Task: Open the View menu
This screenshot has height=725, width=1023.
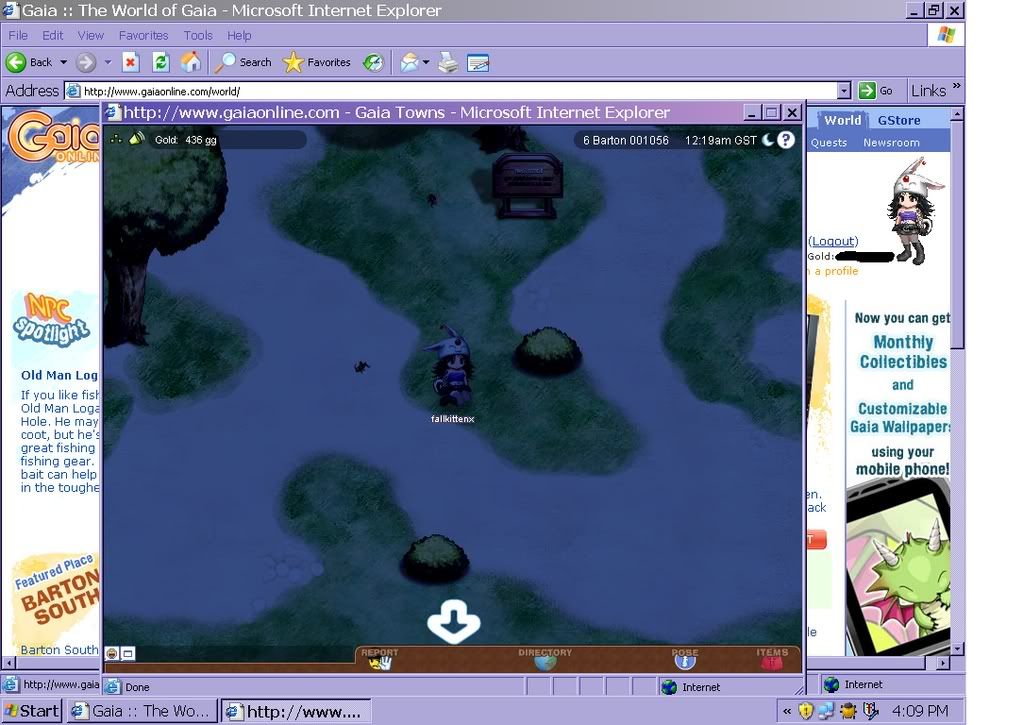Action: (91, 35)
